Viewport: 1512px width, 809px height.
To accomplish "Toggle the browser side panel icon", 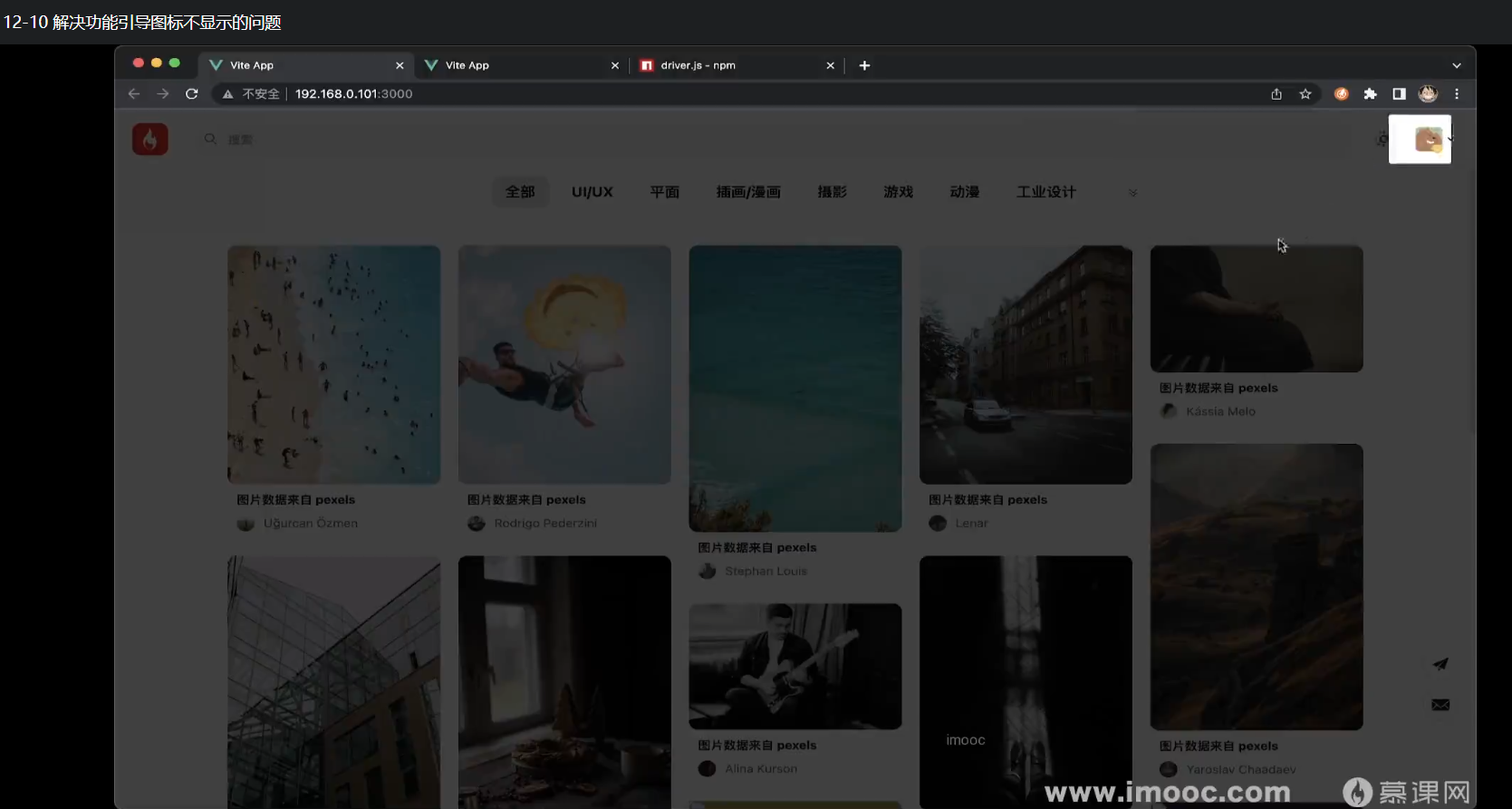I will tap(1400, 93).
